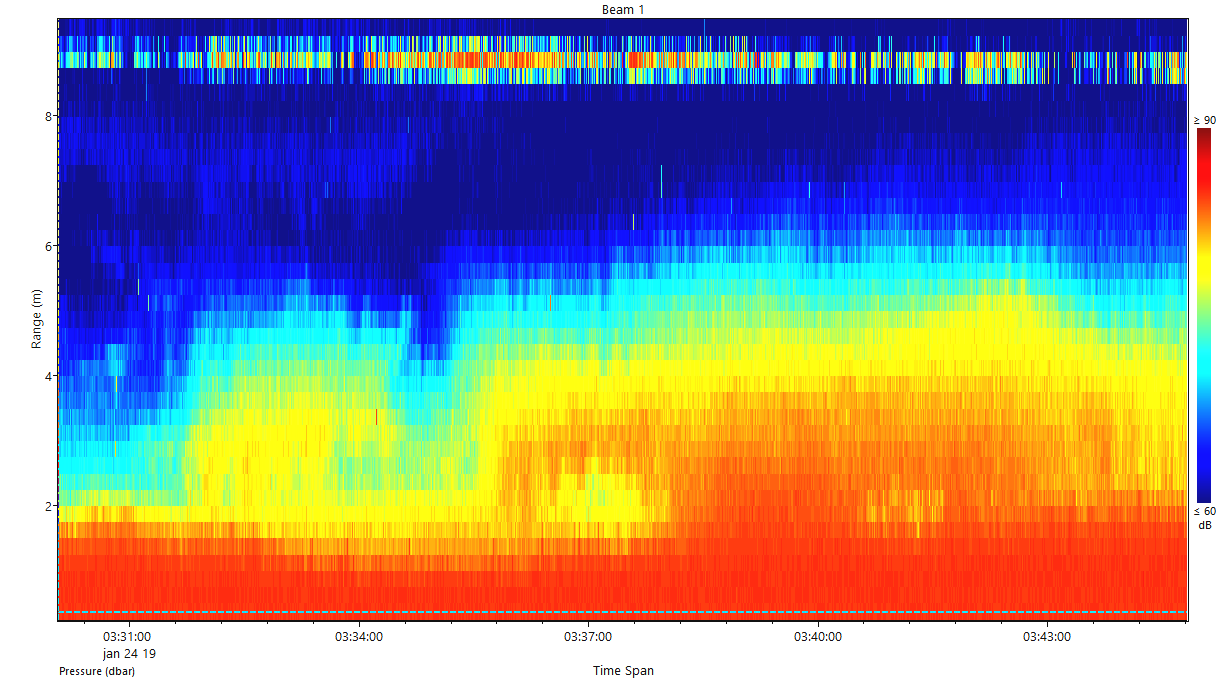Click the 03:40:00 time axis label
Image resolution: width=1221 pixels, height=690 pixels.
pos(817,637)
